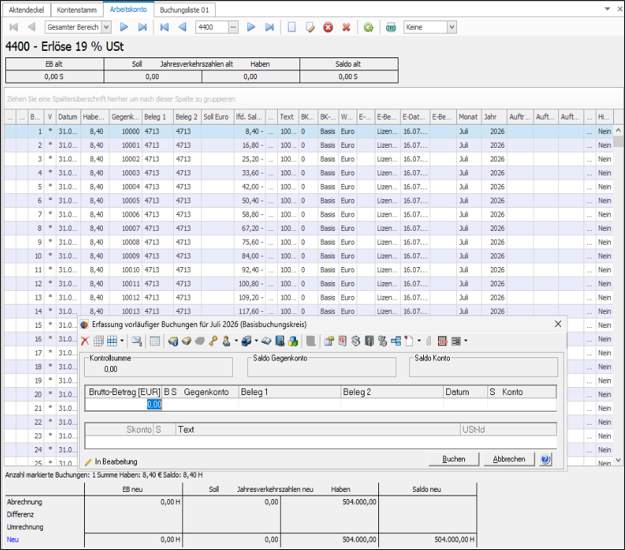Screen dimensions: 625x550
Task: Open the Keine dropdown
Action: [x=452, y=27]
